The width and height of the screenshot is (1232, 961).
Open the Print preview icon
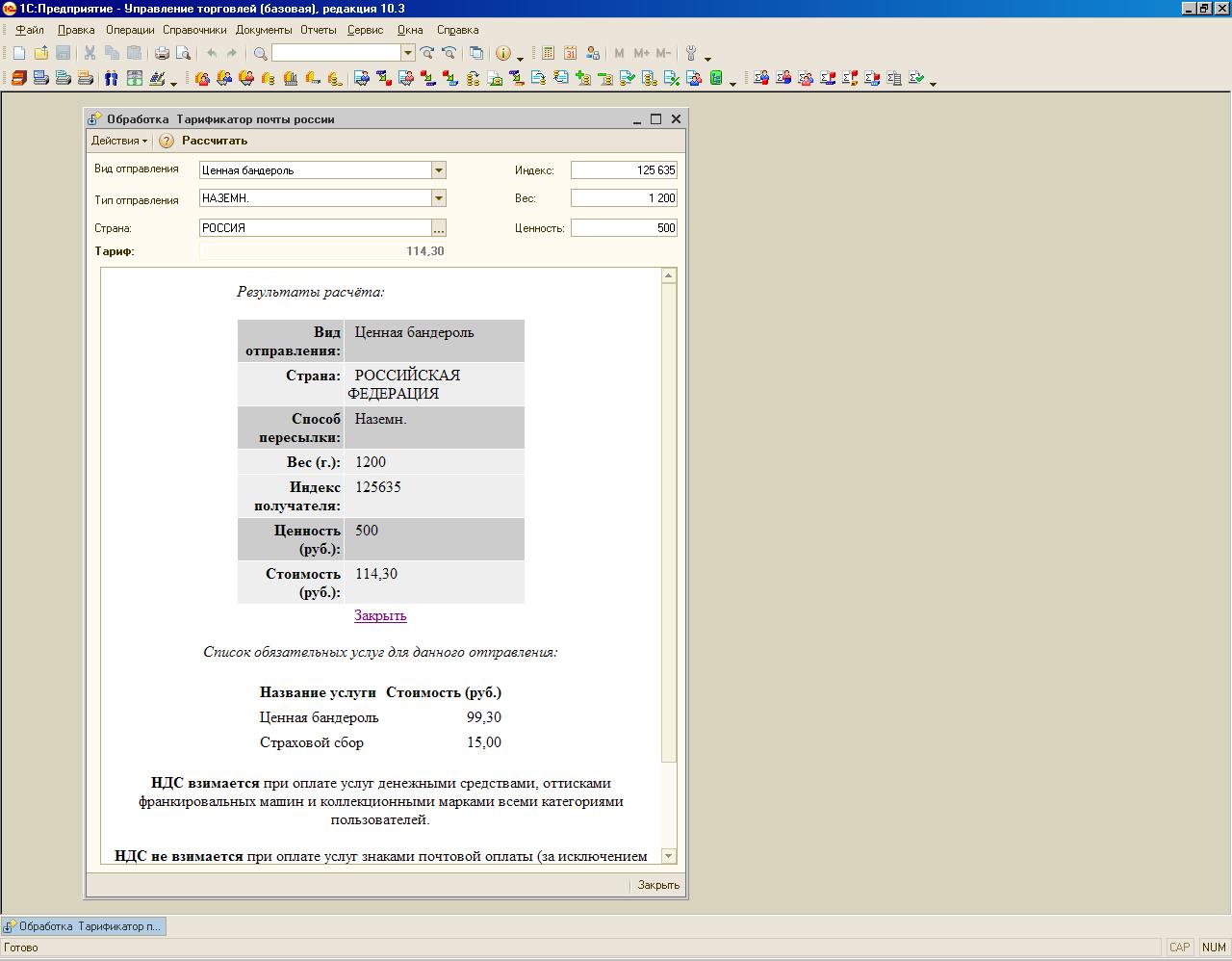pos(183,54)
